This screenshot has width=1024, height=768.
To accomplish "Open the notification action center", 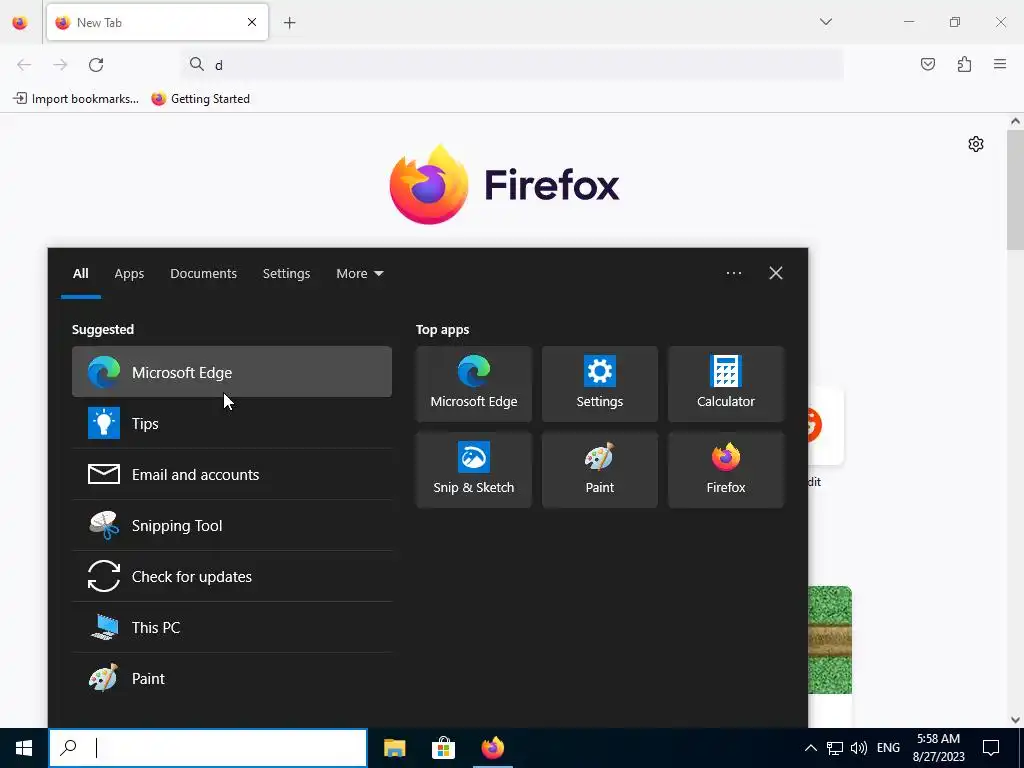I will (991, 748).
